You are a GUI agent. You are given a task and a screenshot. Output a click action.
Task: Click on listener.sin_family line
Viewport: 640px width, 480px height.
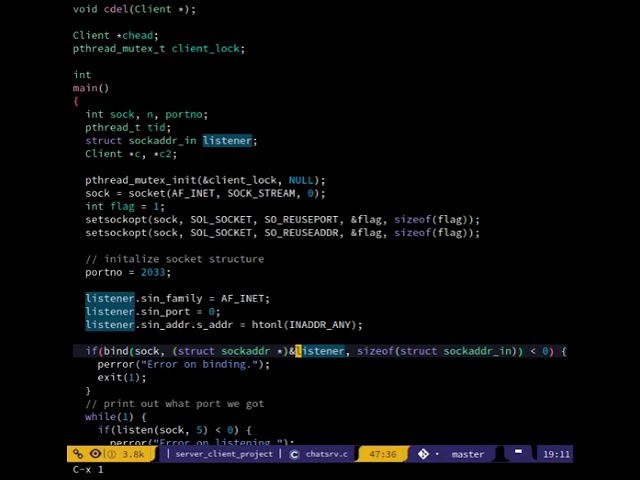(x=176, y=298)
